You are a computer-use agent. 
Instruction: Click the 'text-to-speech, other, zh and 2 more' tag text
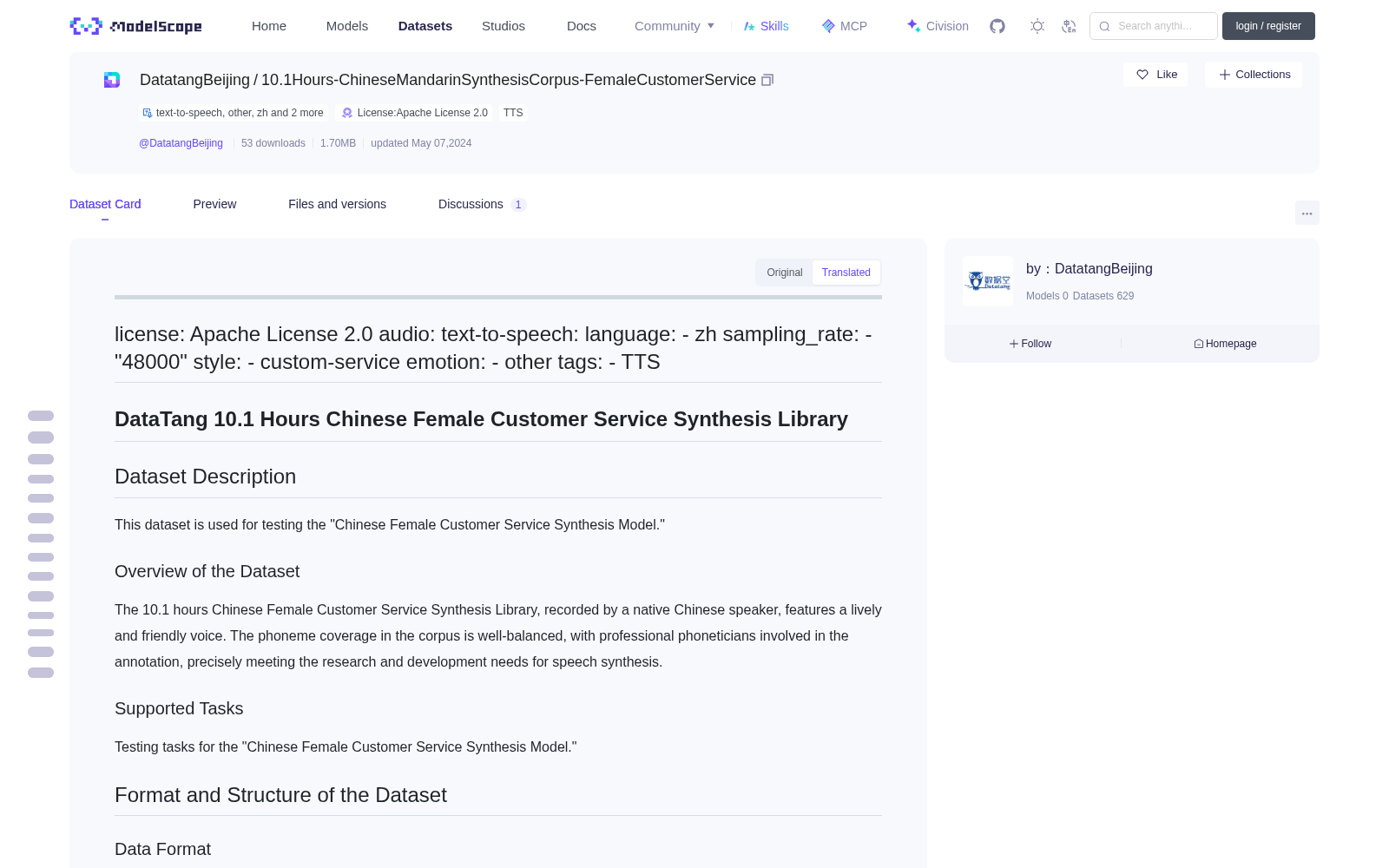240,113
